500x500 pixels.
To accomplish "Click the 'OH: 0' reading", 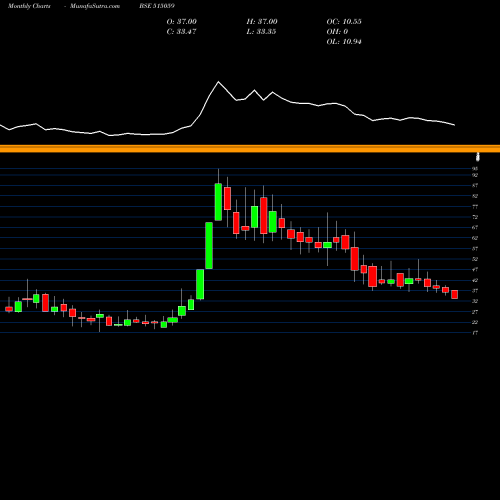I will (x=337, y=32).
